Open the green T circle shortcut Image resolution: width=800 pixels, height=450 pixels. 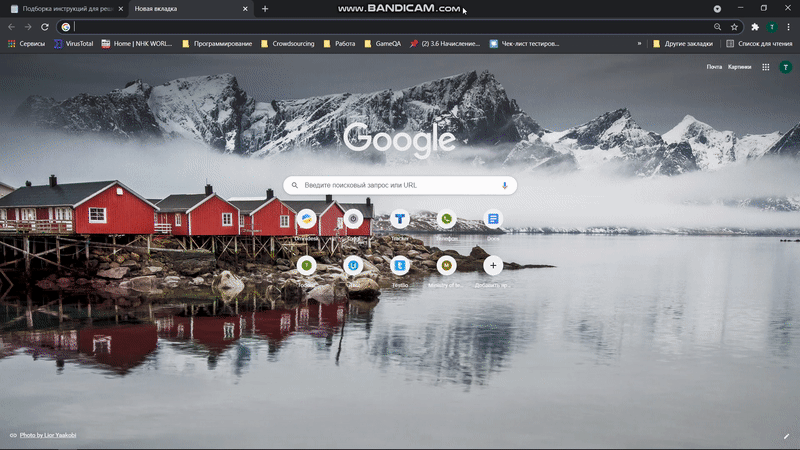pyautogui.click(x=307, y=265)
